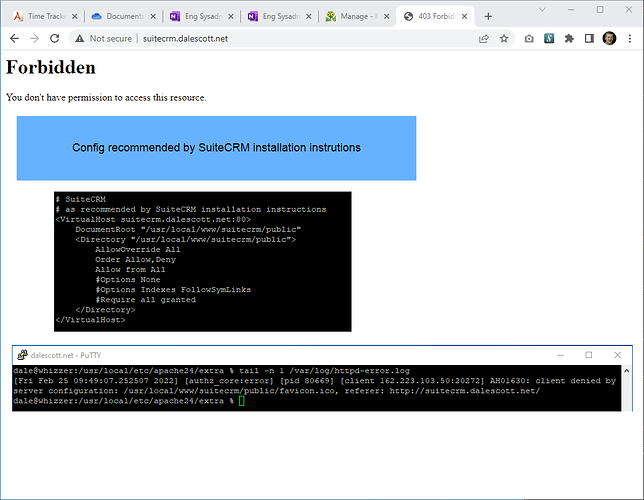Image resolution: width=644 pixels, height=500 pixels.
Task: Open the user profile avatar
Action: 610,39
